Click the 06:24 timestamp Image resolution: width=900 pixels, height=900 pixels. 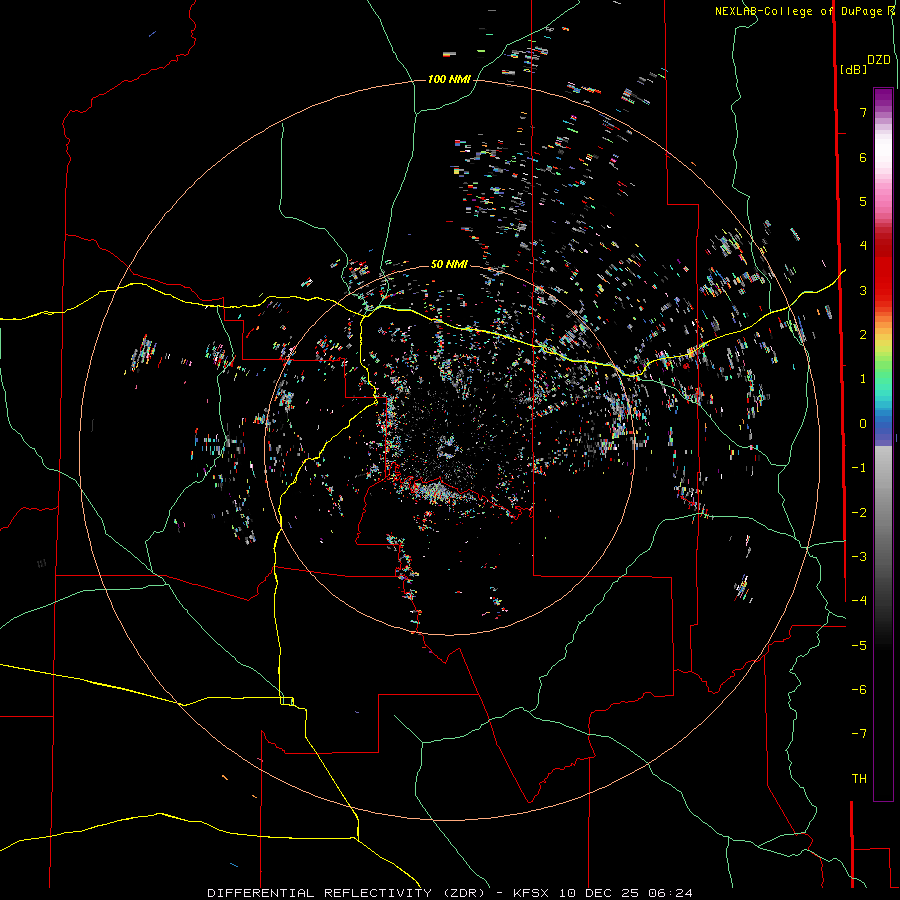[670, 893]
